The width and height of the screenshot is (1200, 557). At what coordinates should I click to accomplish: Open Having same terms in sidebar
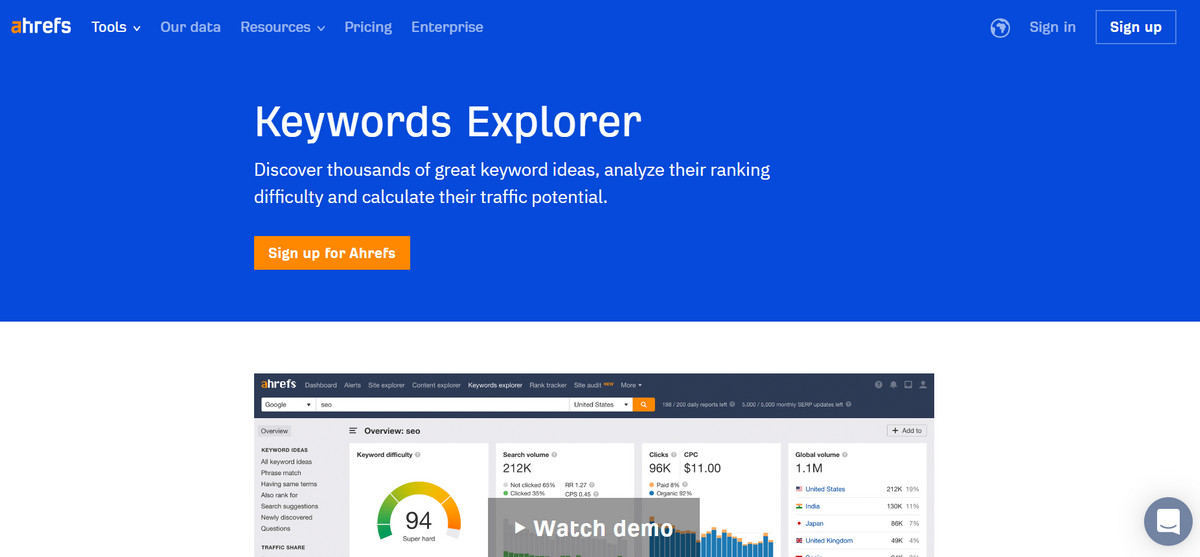coord(289,484)
